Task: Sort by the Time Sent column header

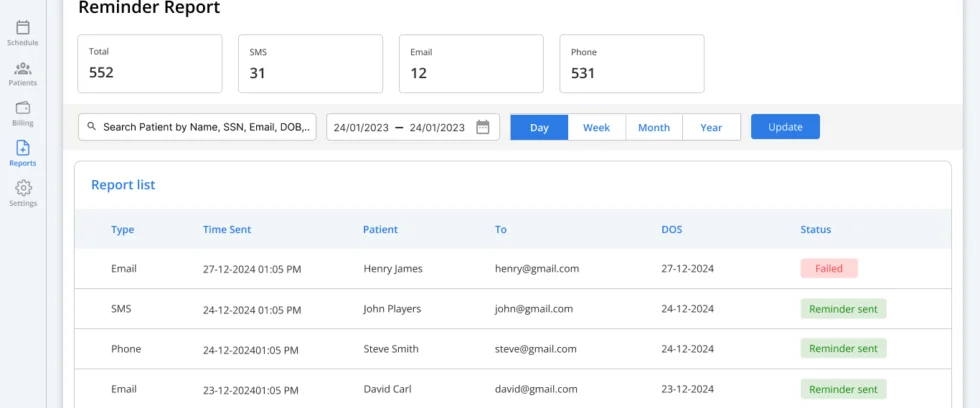Action: 227,229
